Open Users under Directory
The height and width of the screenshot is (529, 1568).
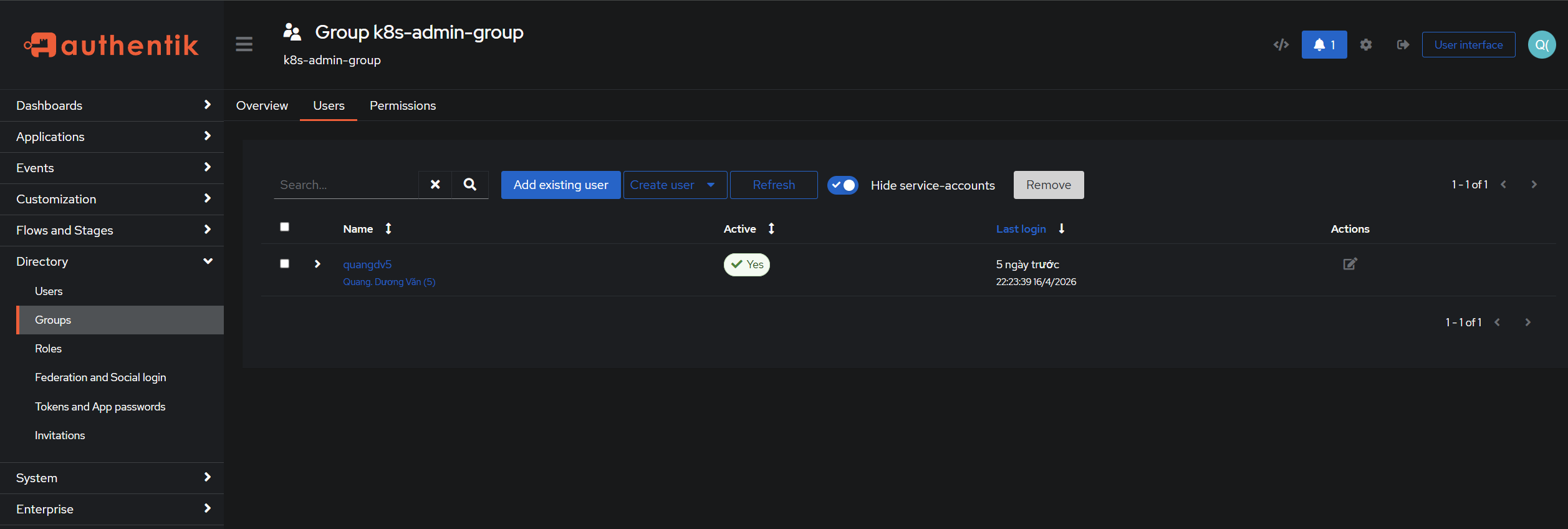pyautogui.click(x=120, y=291)
